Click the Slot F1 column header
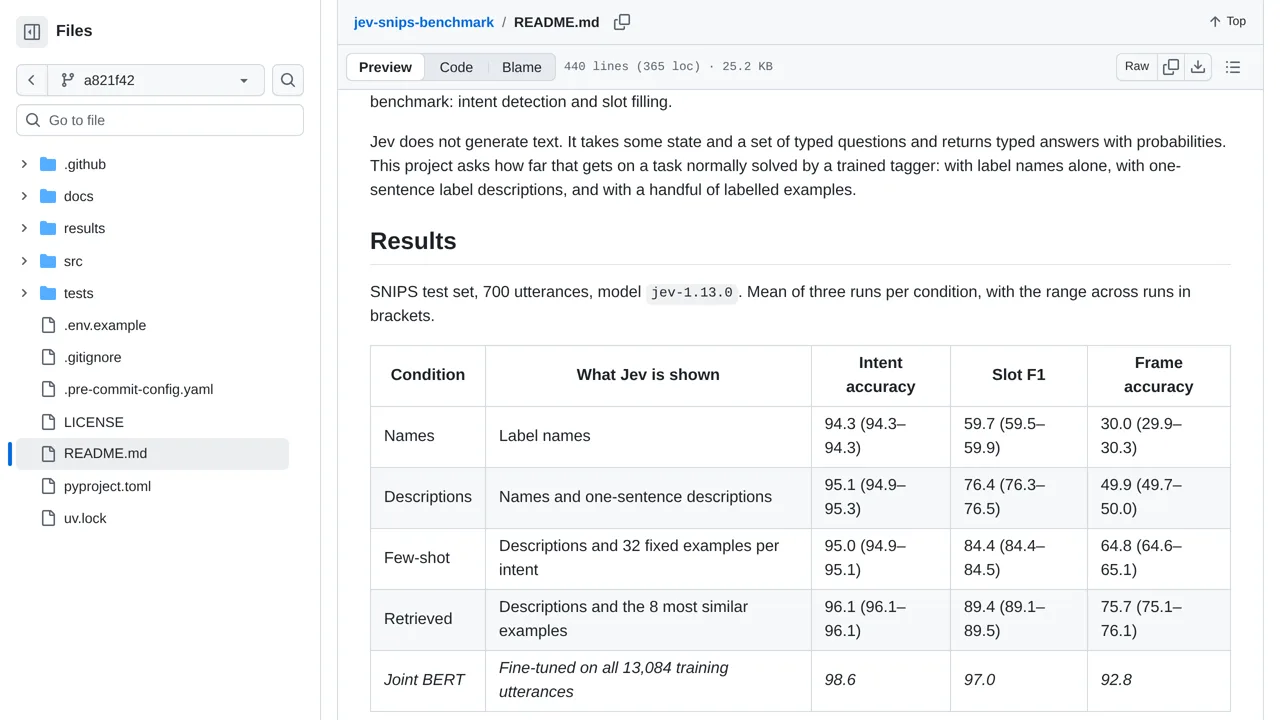Viewport: 1280px width, 720px height. 1019,375
